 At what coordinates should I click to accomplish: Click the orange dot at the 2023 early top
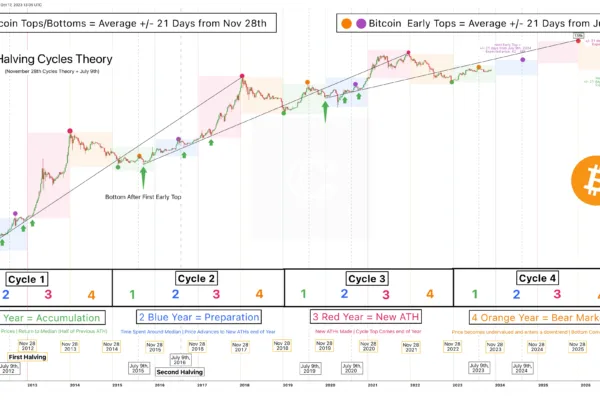[x=479, y=67]
